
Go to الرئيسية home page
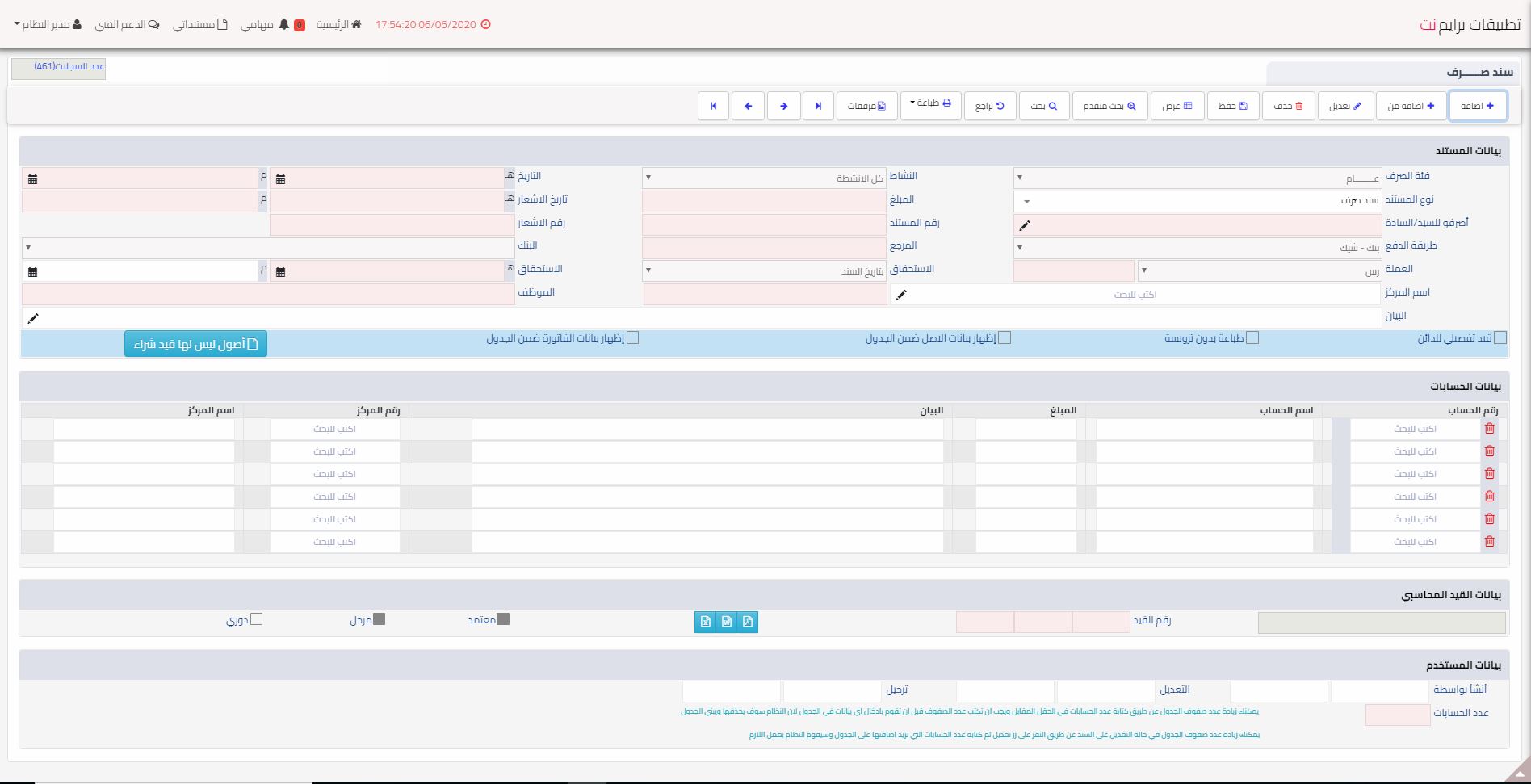click(x=338, y=25)
